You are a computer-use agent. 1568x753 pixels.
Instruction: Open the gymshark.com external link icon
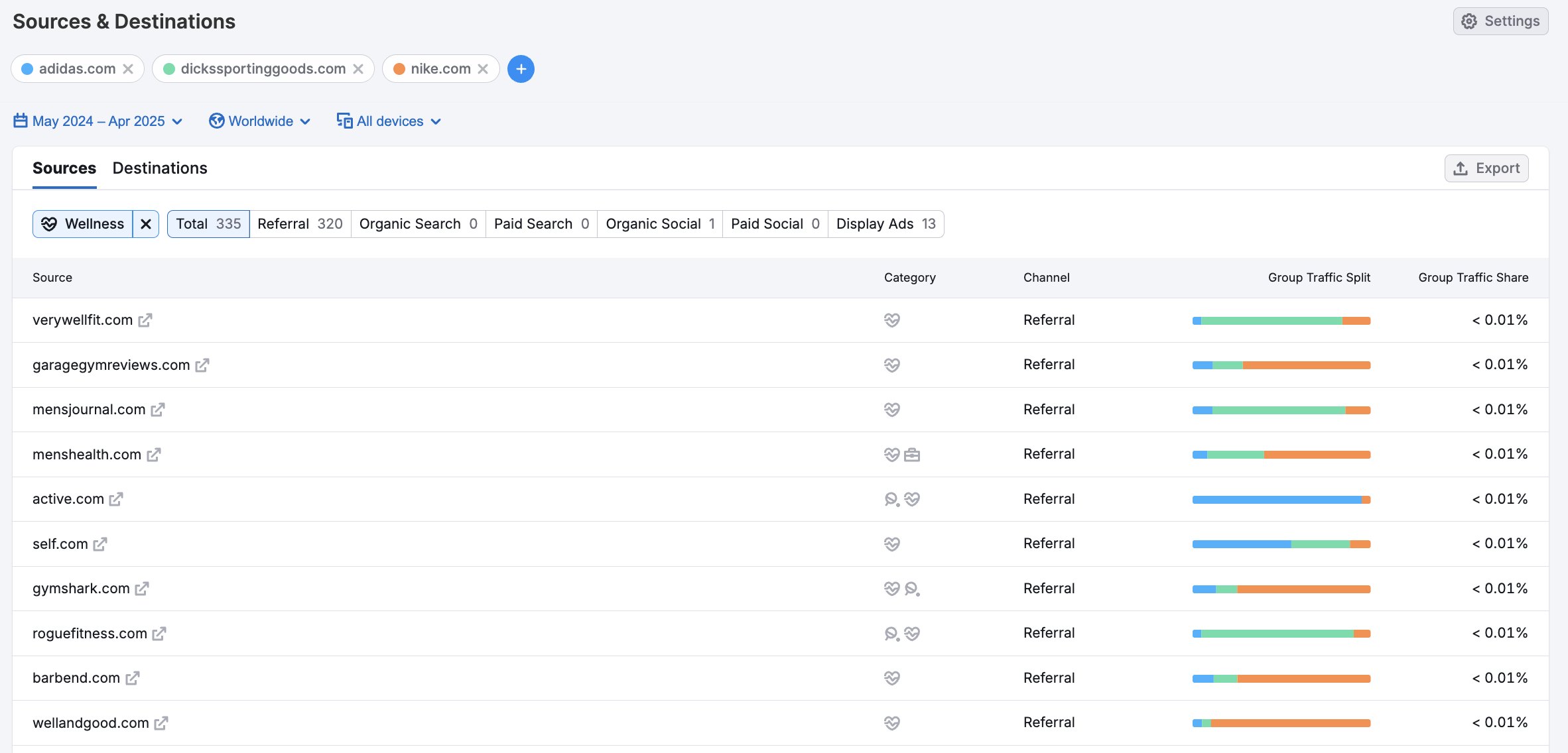[x=142, y=589]
